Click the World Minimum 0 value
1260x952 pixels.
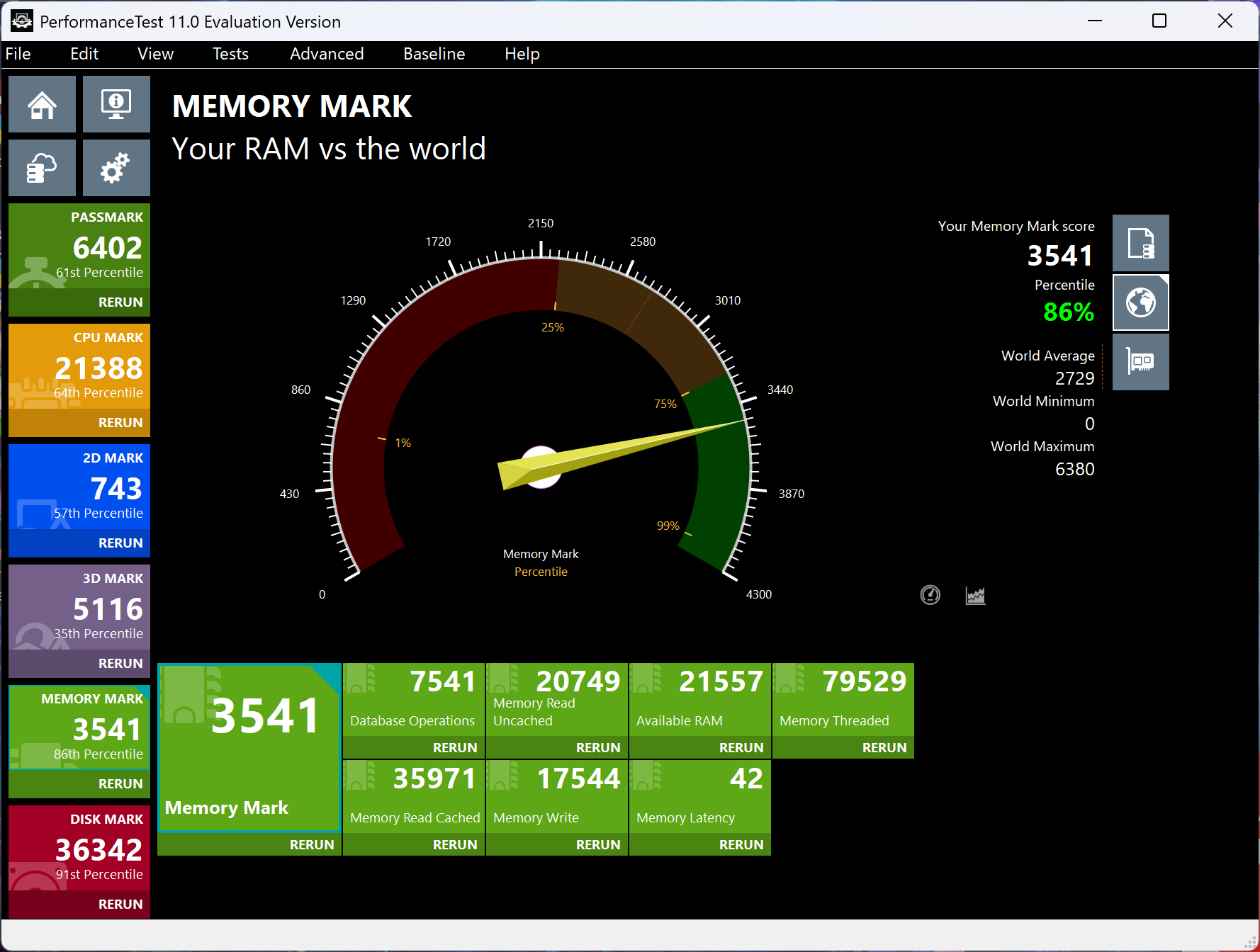[x=1089, y=424]
